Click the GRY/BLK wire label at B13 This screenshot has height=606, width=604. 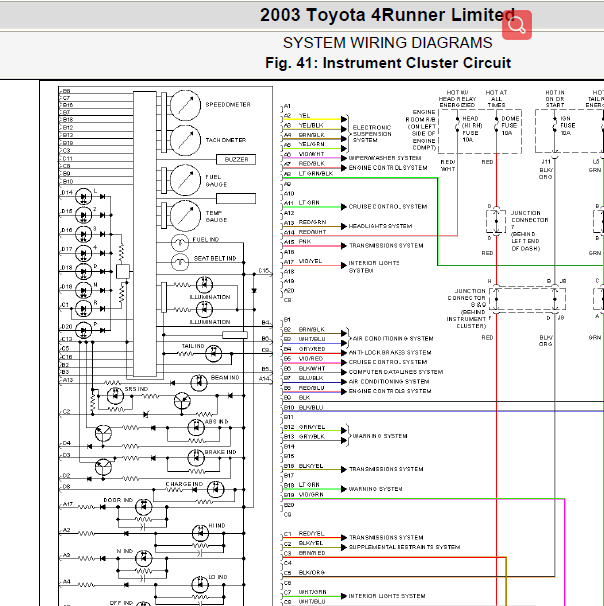[x=311, y=436]
